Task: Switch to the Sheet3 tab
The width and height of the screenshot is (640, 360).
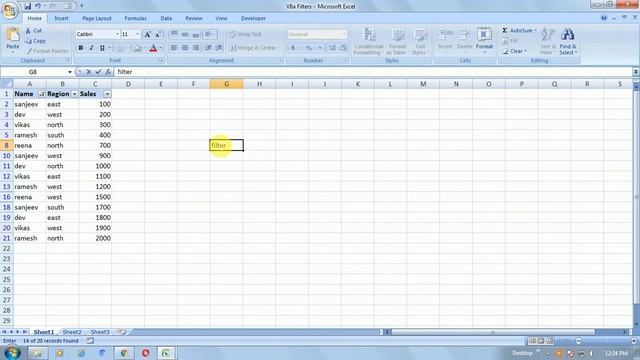Action: click(x=100, y=332)
